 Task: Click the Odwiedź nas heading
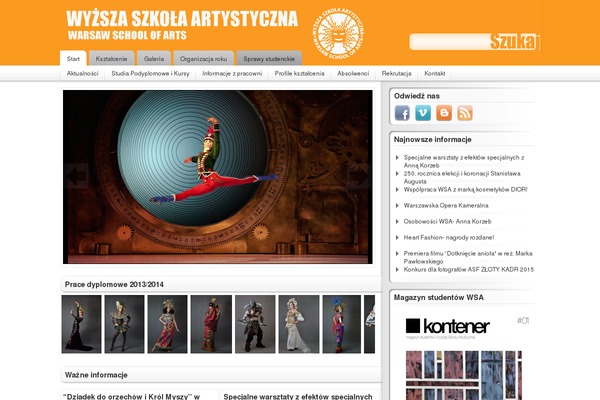tap(417, 96)
